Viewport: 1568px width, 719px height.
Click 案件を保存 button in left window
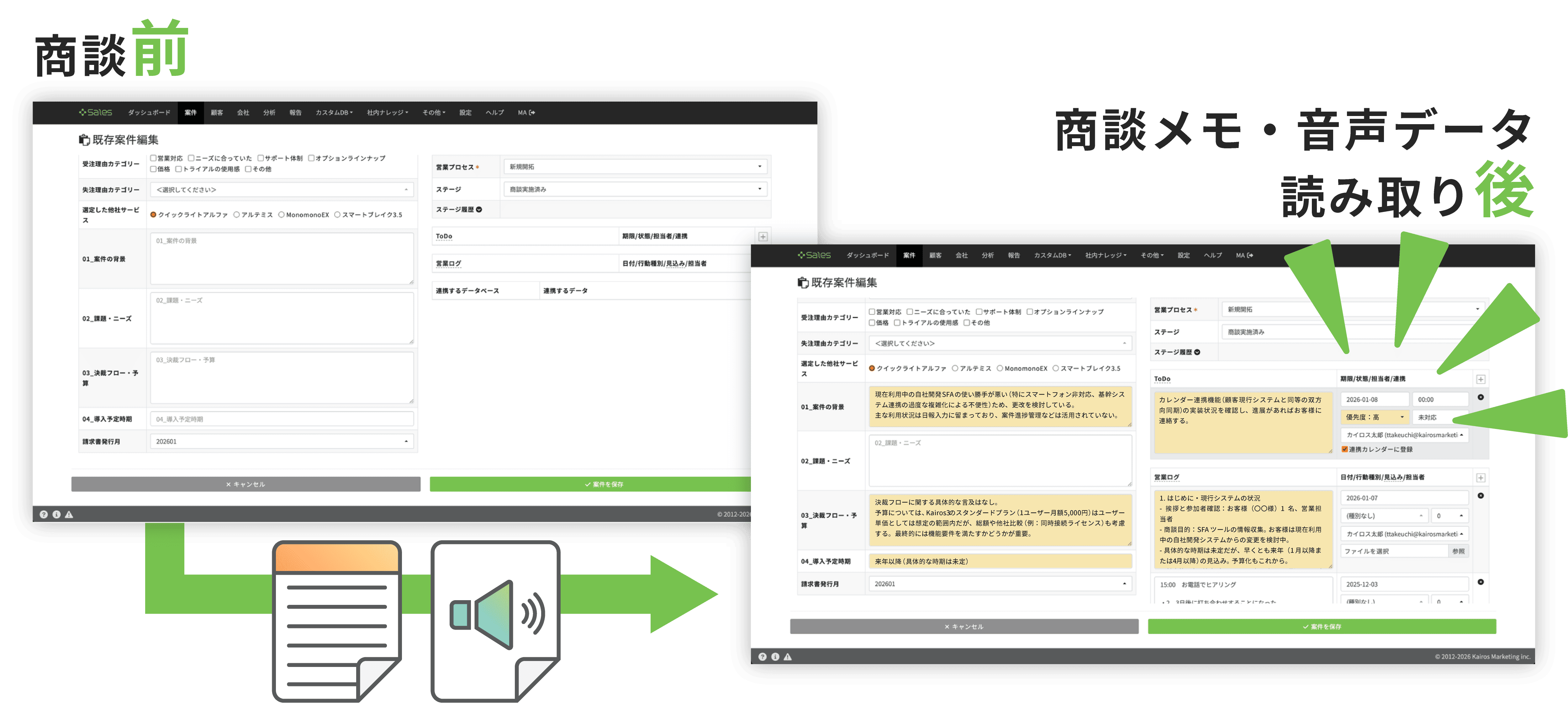pyautogui.click(x=590, y=484)
